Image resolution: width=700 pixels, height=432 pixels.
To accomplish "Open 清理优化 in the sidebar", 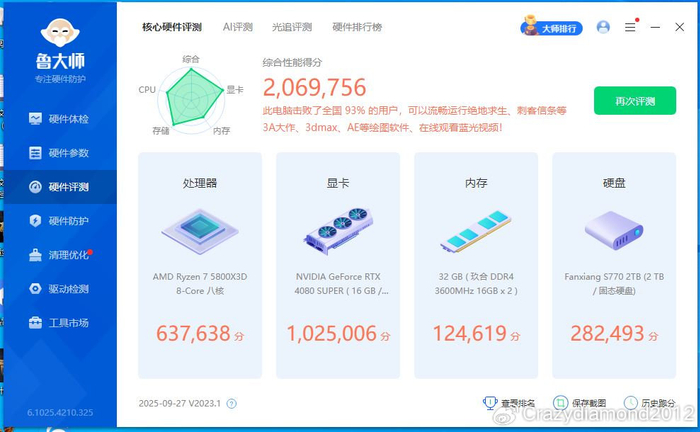I will point(59,255).
